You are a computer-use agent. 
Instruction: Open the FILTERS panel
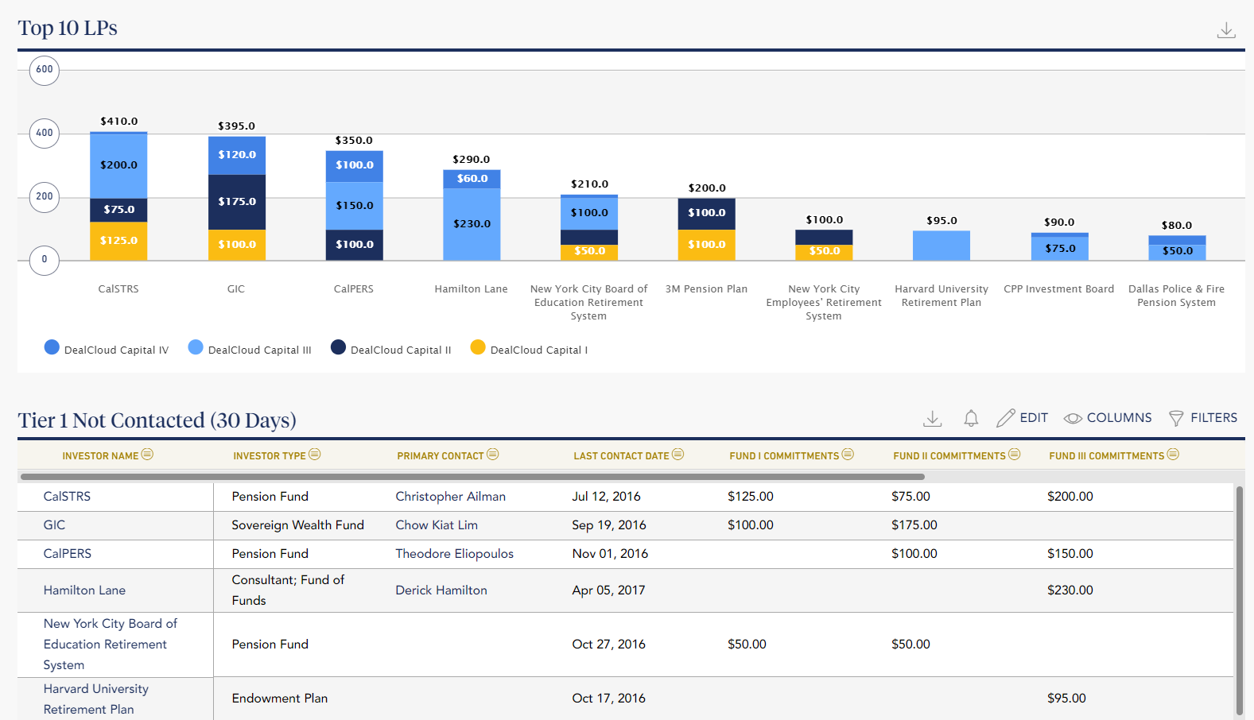(1203, 418)
